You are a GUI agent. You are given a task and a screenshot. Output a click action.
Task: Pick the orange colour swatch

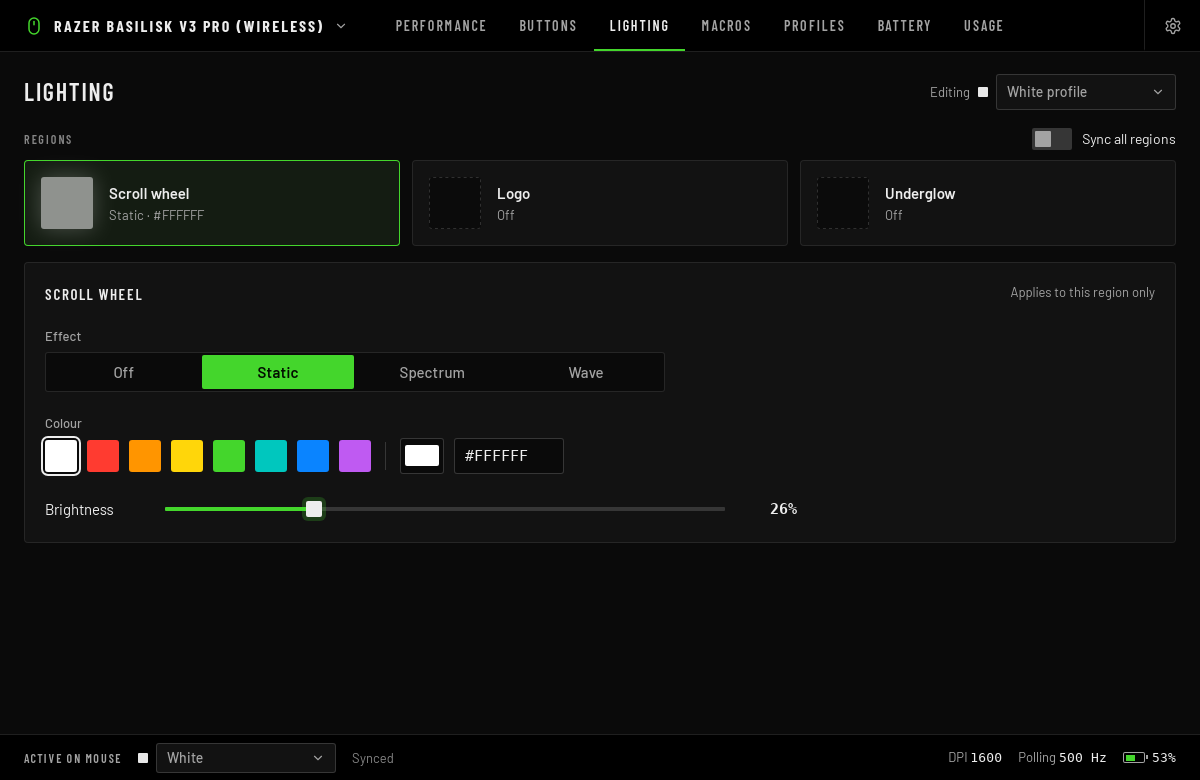145,456
